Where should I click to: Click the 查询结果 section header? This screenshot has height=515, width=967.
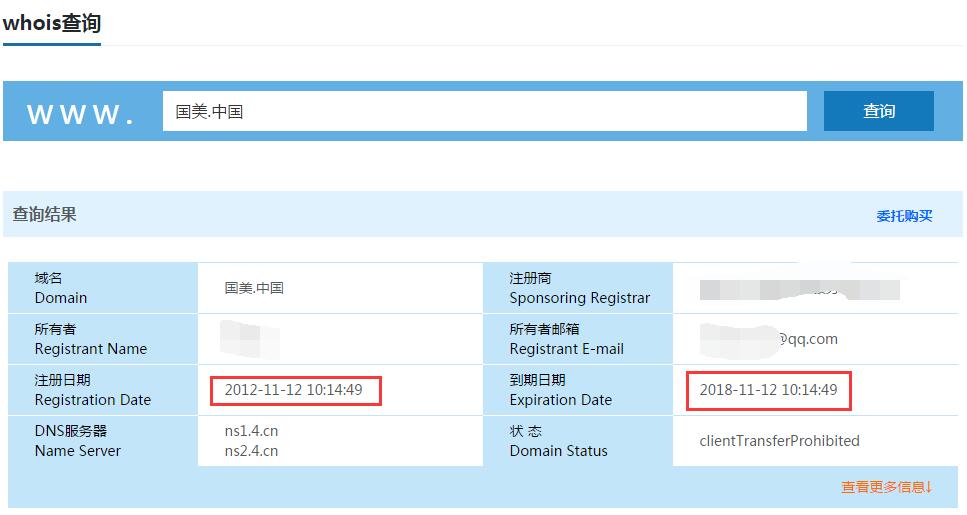pyautogui.click(x=44, y=214)
